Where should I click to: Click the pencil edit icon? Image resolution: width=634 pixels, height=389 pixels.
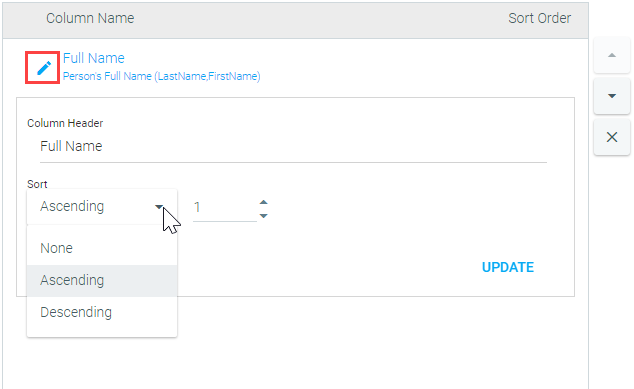44,68
